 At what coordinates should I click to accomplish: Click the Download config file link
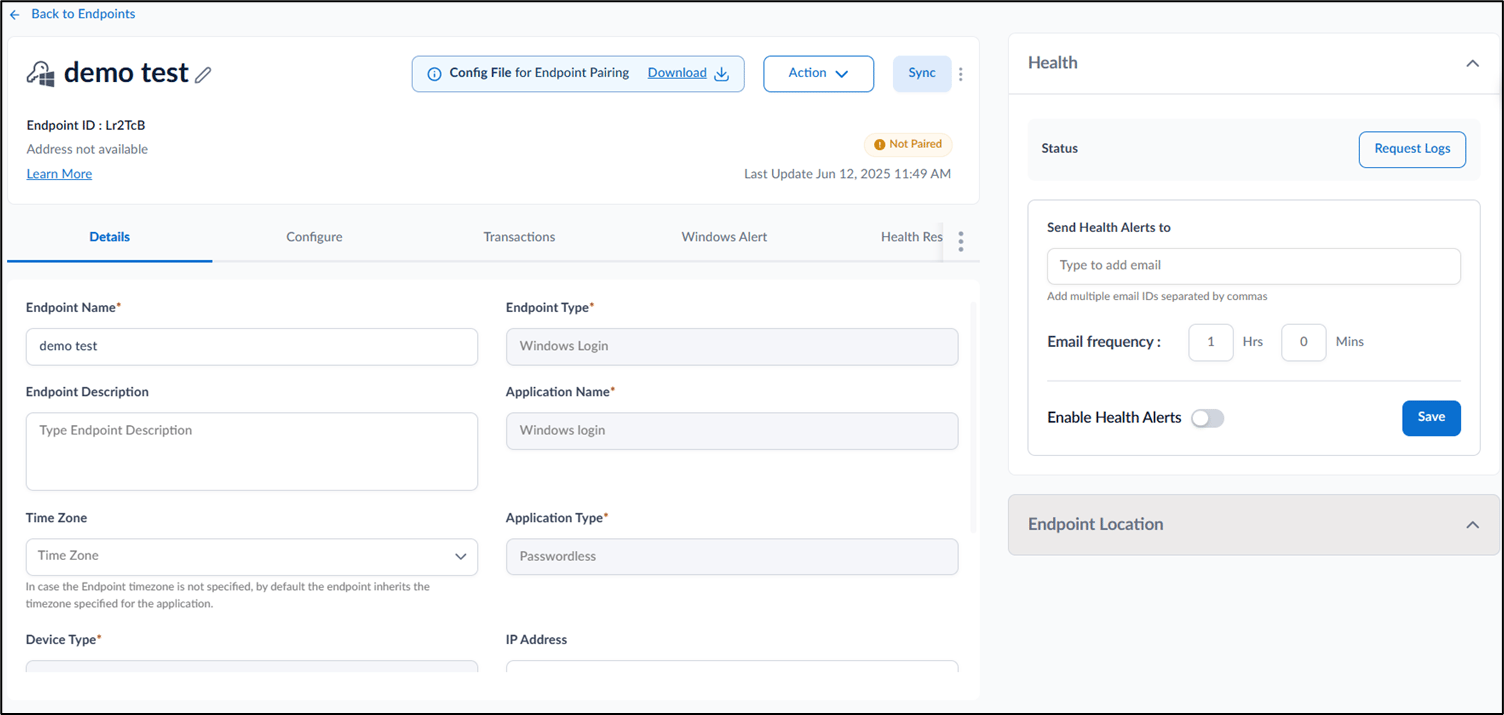(x=677, y=73)
